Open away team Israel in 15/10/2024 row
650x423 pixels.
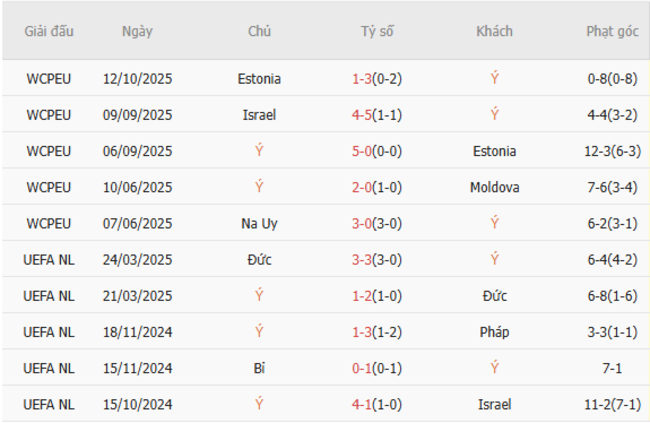tap(494, 404)
